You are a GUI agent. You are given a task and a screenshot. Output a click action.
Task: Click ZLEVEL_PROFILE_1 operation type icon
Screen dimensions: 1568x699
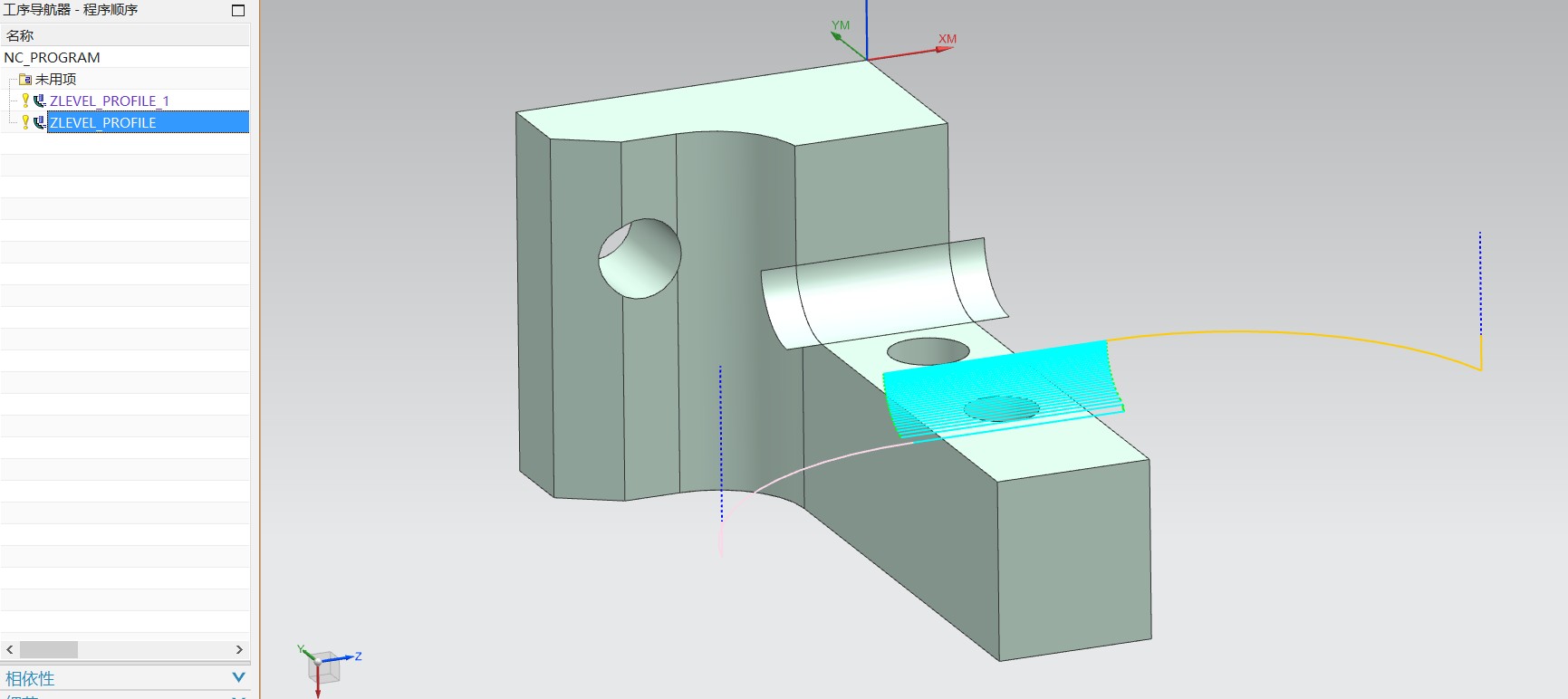39,101
